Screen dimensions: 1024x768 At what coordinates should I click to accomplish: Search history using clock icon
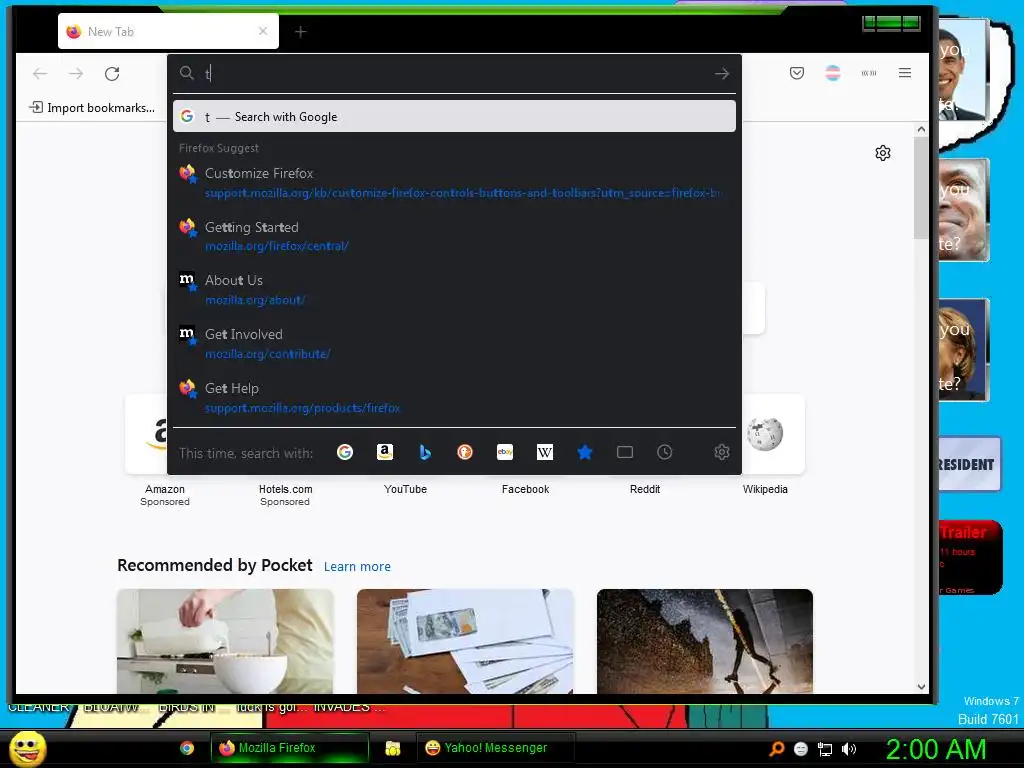tap(664, 452)
